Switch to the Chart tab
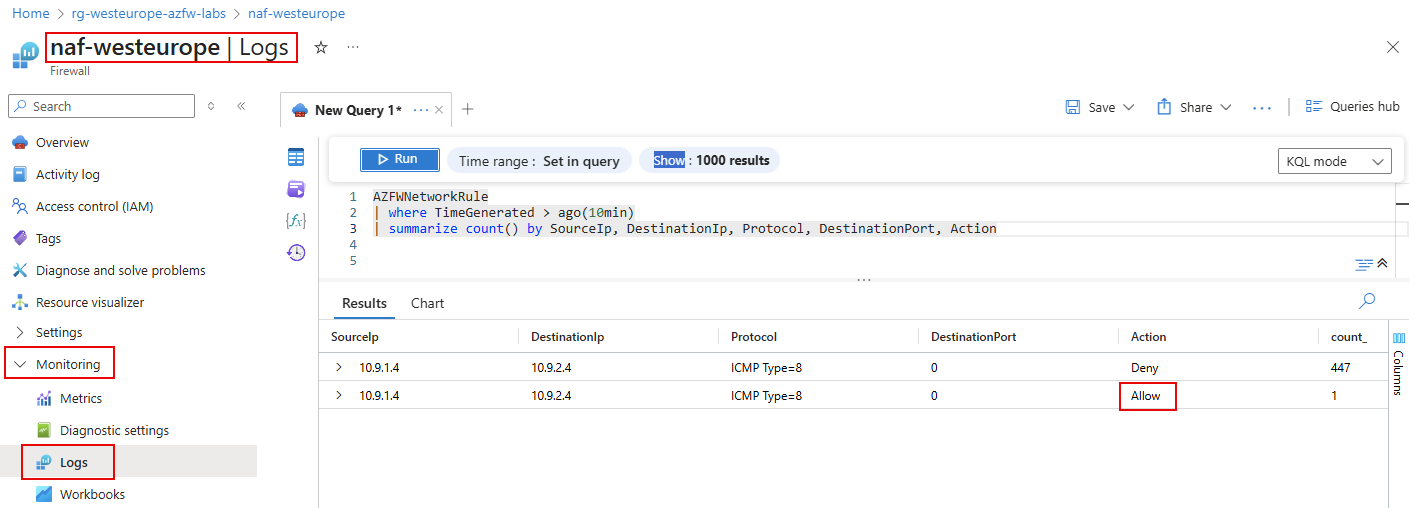Image resolution: width=1422 pixels, height=508 pixels. point(427,303)
